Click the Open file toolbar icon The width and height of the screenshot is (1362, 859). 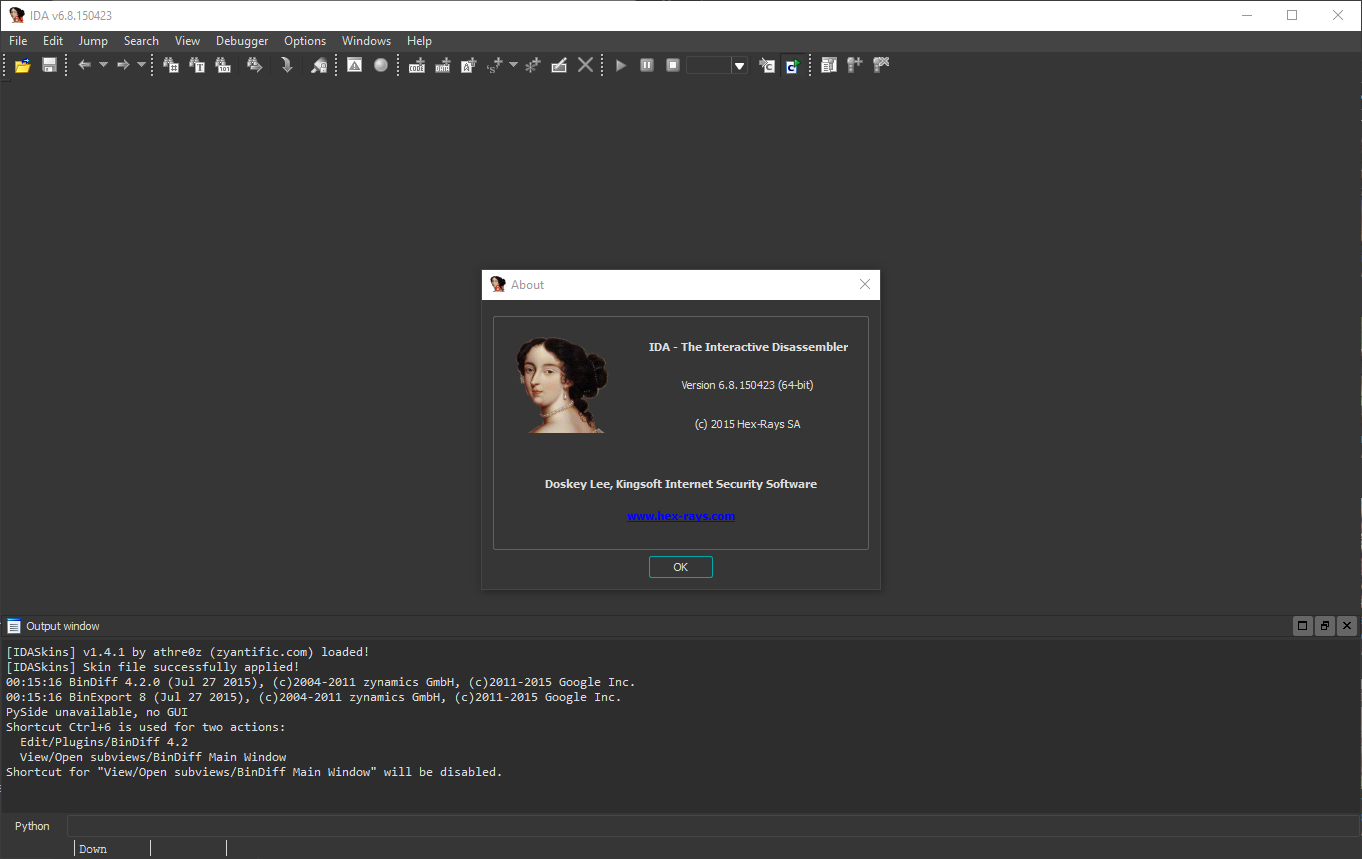pyautogui.click(x=22, y=65)
